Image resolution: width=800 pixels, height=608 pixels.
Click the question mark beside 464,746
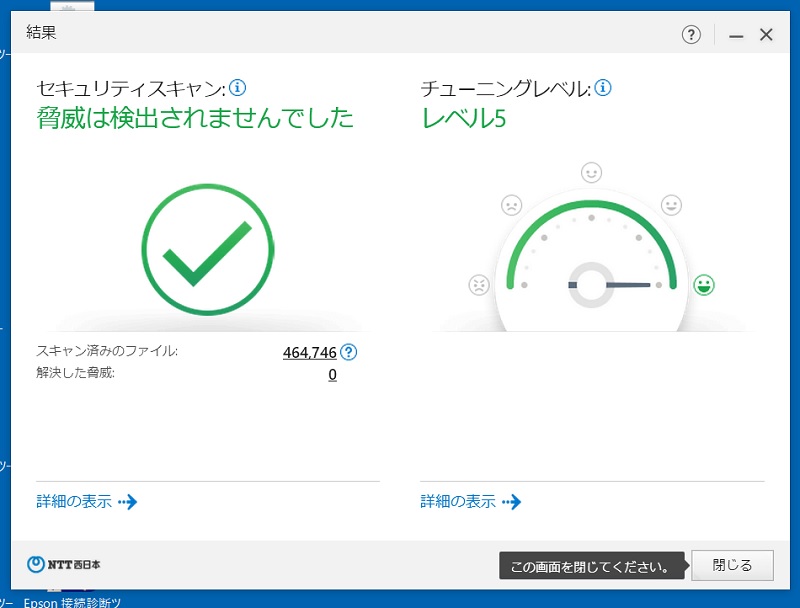tap(347, 352)
